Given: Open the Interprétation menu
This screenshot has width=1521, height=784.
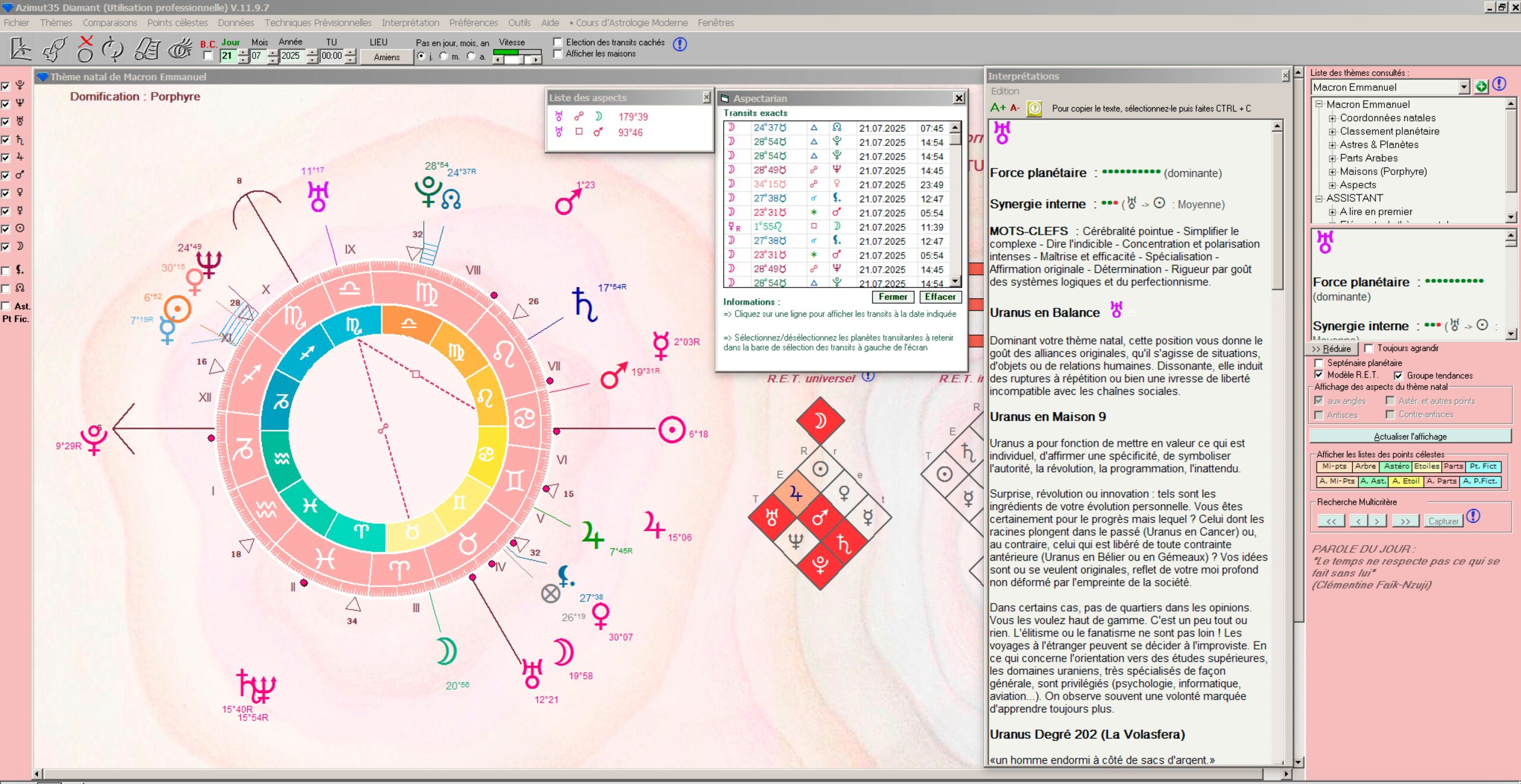Looking at the screenshot, I should tap(410, 23).
